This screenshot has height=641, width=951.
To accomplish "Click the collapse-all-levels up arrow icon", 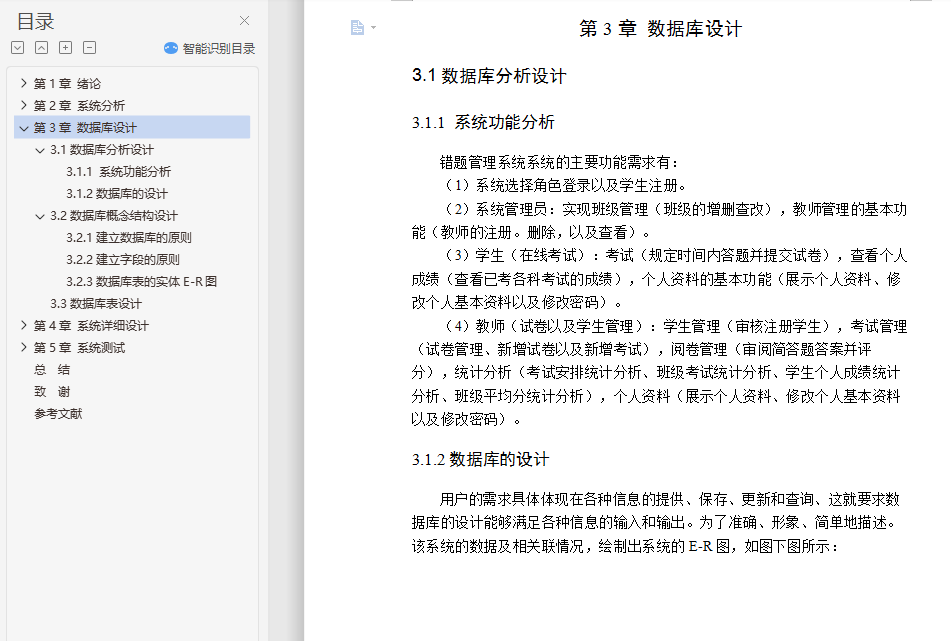I will click(x=41, y=48).
